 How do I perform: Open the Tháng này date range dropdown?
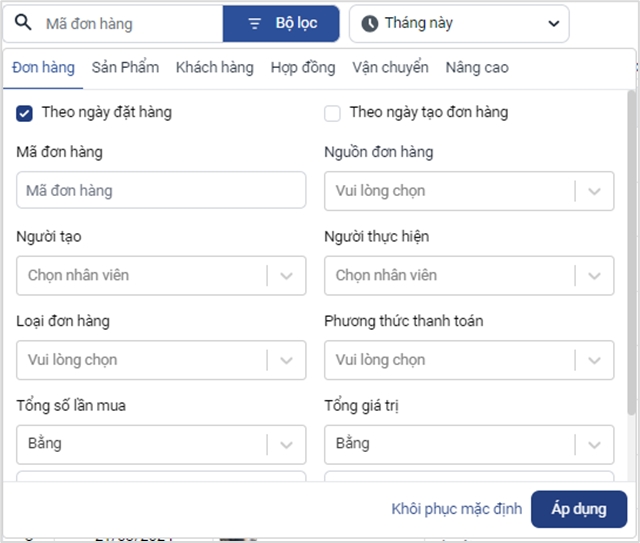pyautogui.click(x=459, y=24)
